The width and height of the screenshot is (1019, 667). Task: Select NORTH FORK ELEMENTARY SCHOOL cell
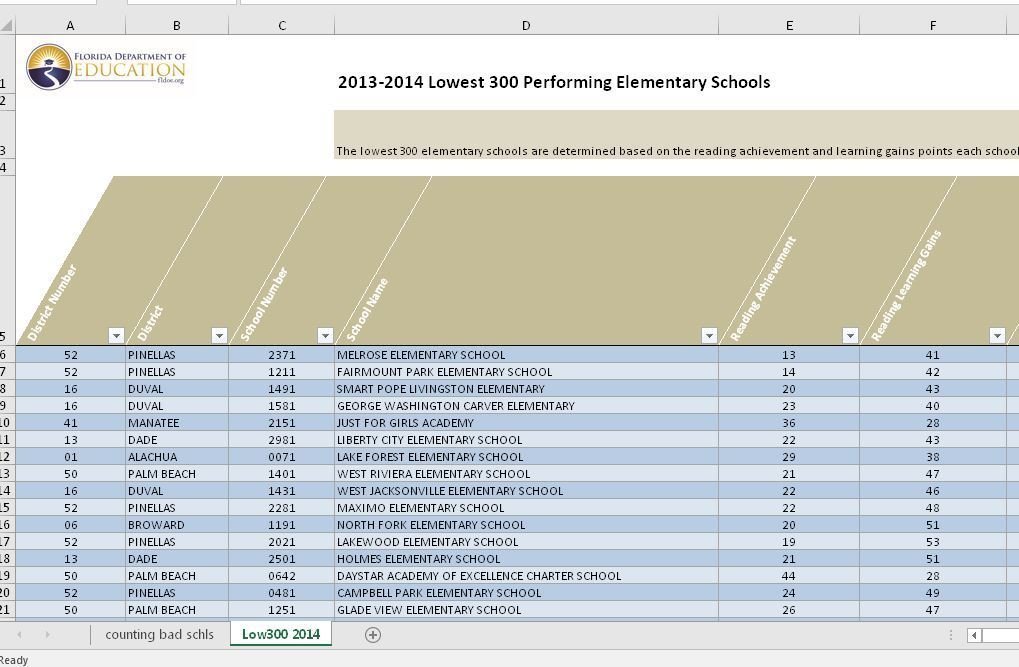[526, 525]
